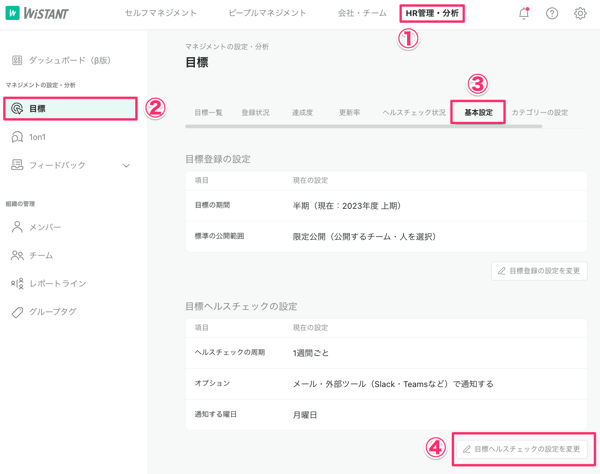
Task: Open 1on1 in the sidebar
Action: coord(37,137)
